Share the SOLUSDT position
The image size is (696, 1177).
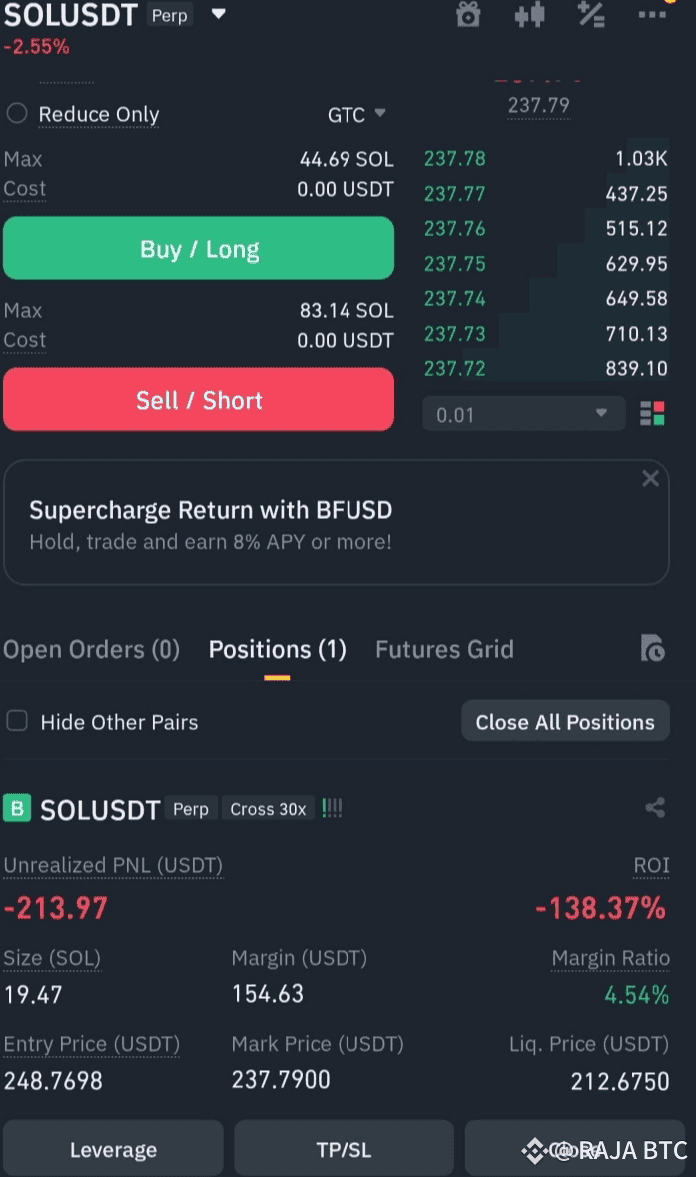coord(655,808)
